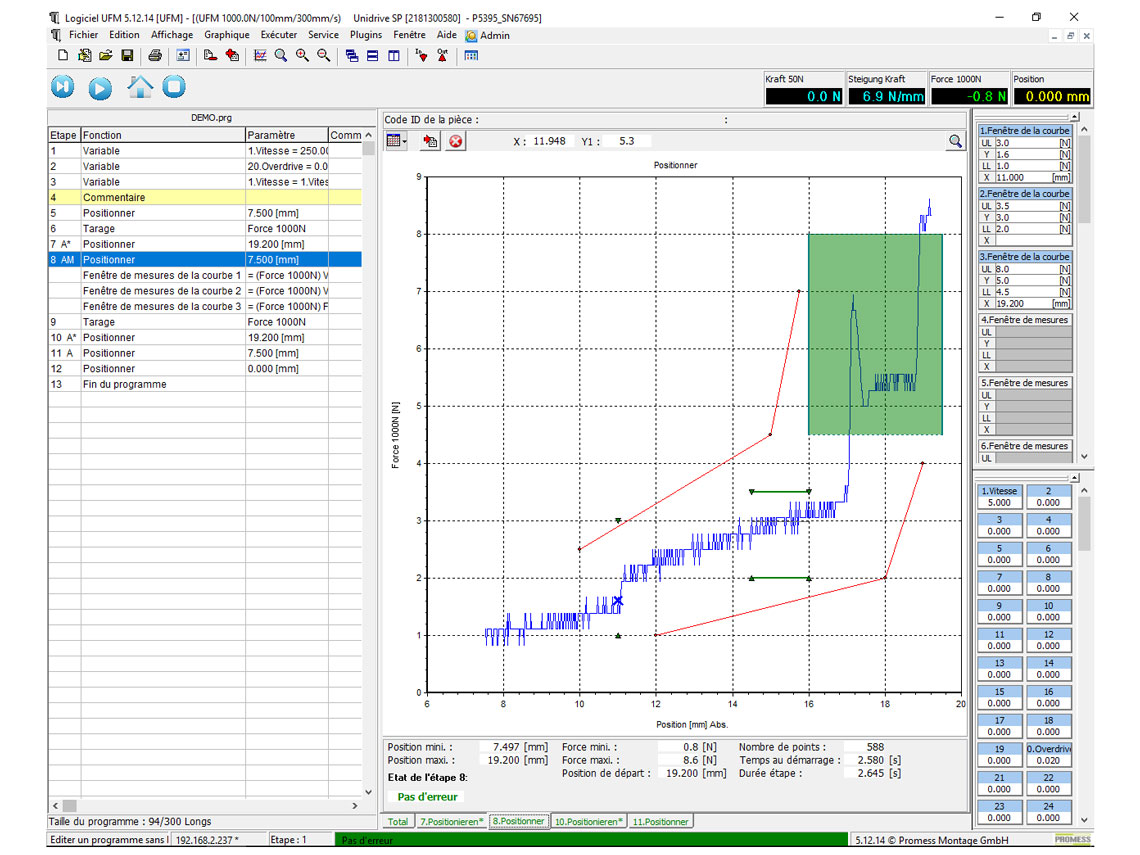Dismiss the curve error with red cross icon
Image resolution: width=1140 pixels, height=855 pixels.
tap(455, 140)
